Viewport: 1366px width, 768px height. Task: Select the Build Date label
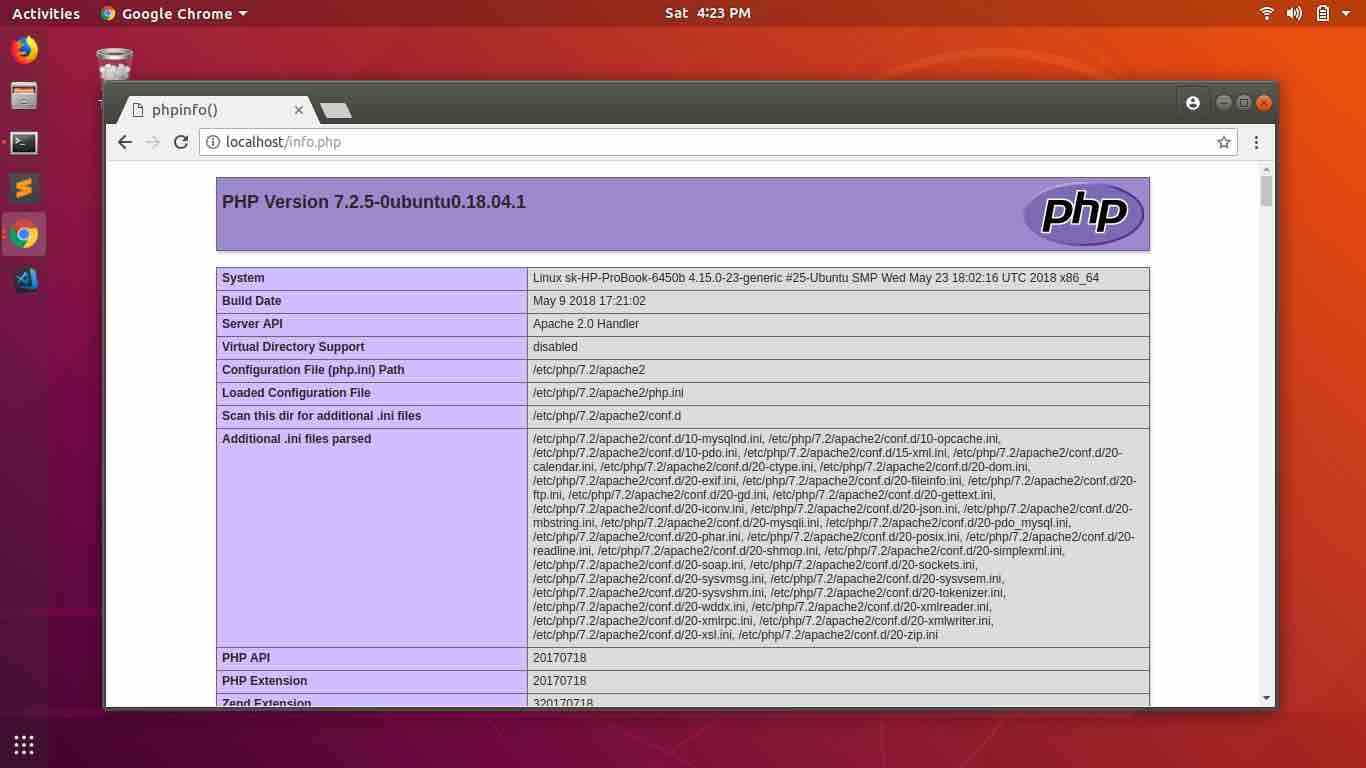coord(251,301)
